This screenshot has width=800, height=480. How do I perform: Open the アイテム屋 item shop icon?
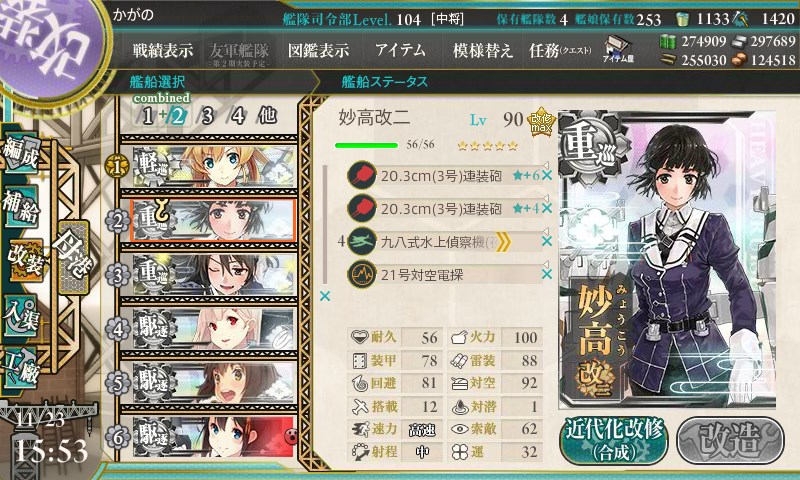pyautogui.click(x=618, y=50)
